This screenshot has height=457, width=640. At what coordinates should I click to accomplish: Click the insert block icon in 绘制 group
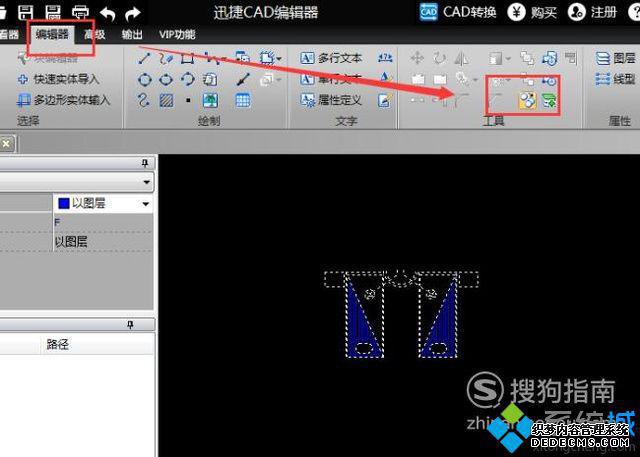click(242, 58)
